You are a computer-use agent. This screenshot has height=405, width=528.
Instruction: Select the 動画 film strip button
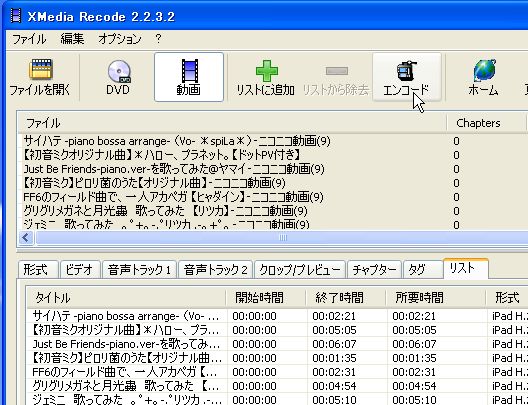(189, 77)
